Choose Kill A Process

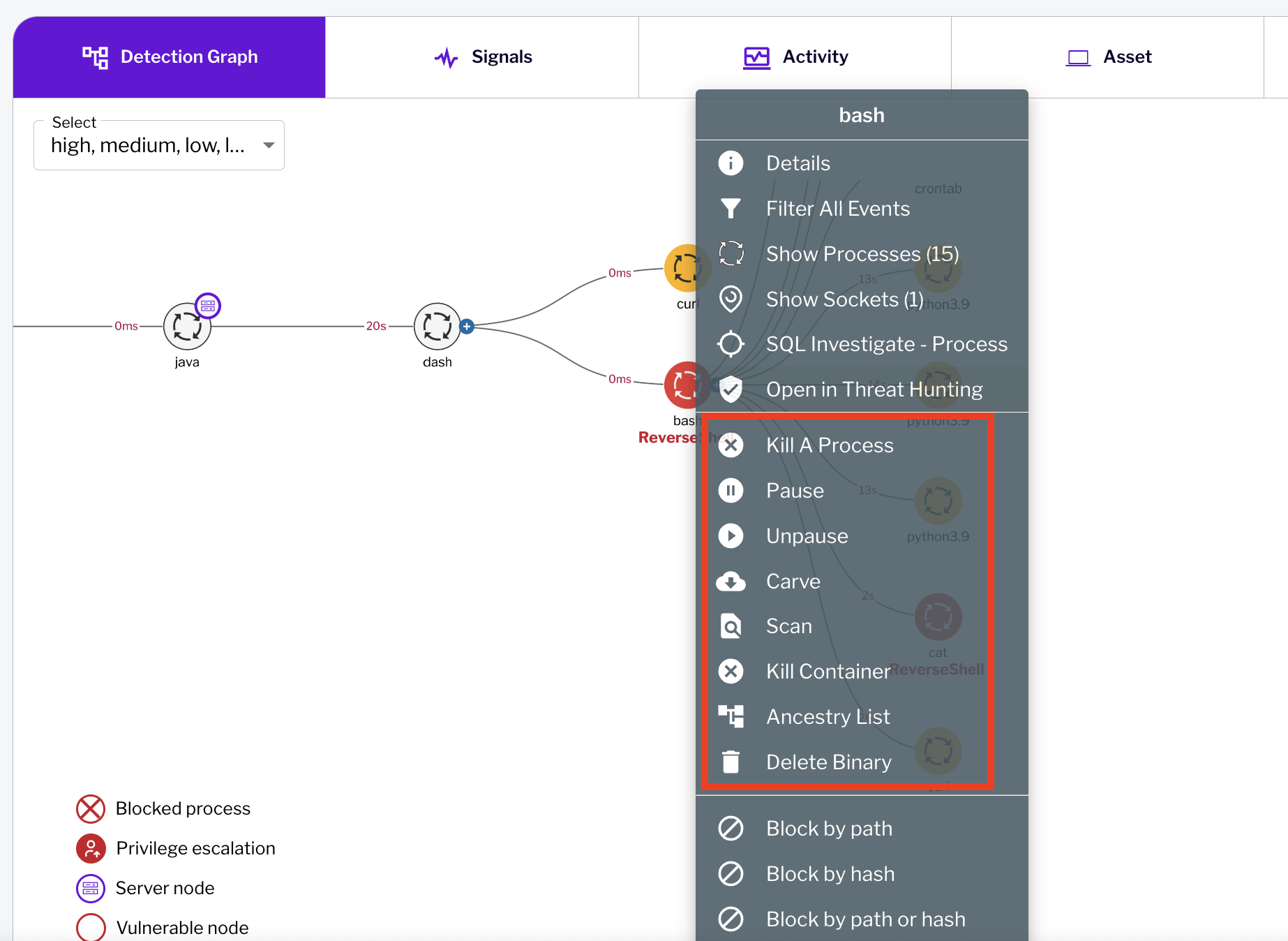click(862, 445)
